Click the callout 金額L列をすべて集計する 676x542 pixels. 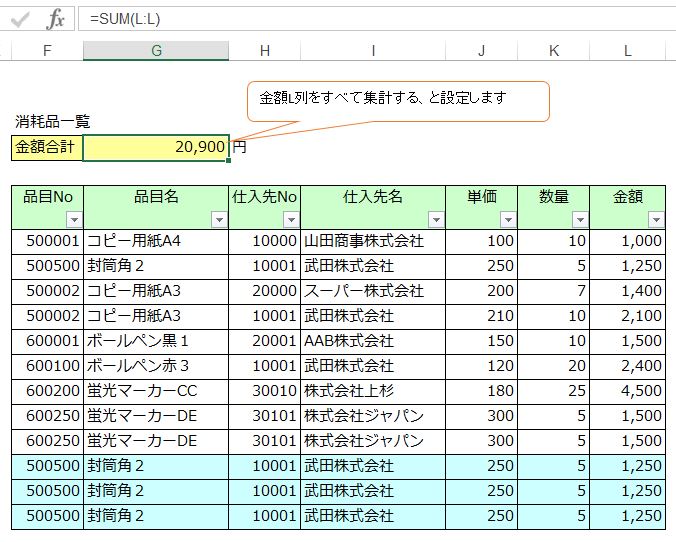coord(398,101)
